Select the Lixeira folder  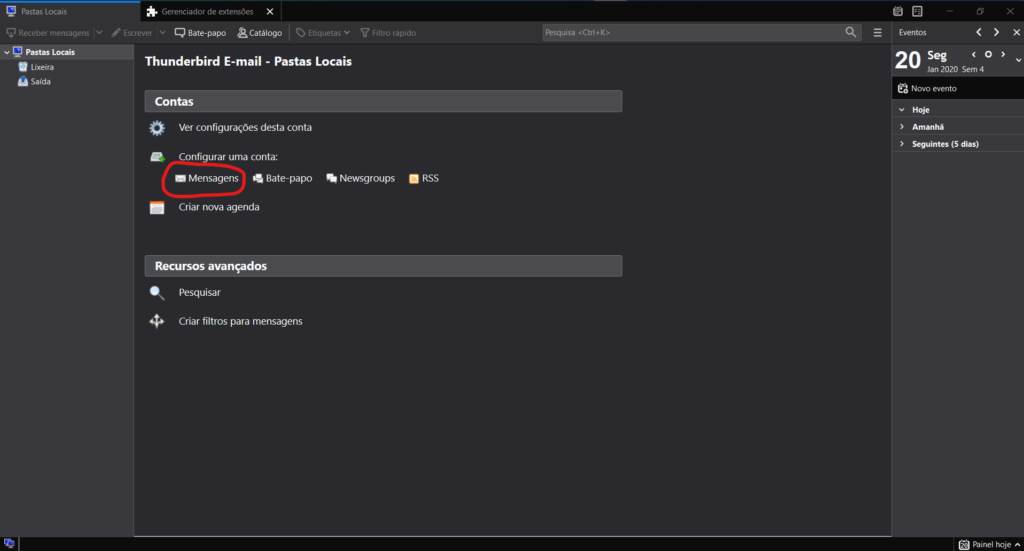pos(42,67)
